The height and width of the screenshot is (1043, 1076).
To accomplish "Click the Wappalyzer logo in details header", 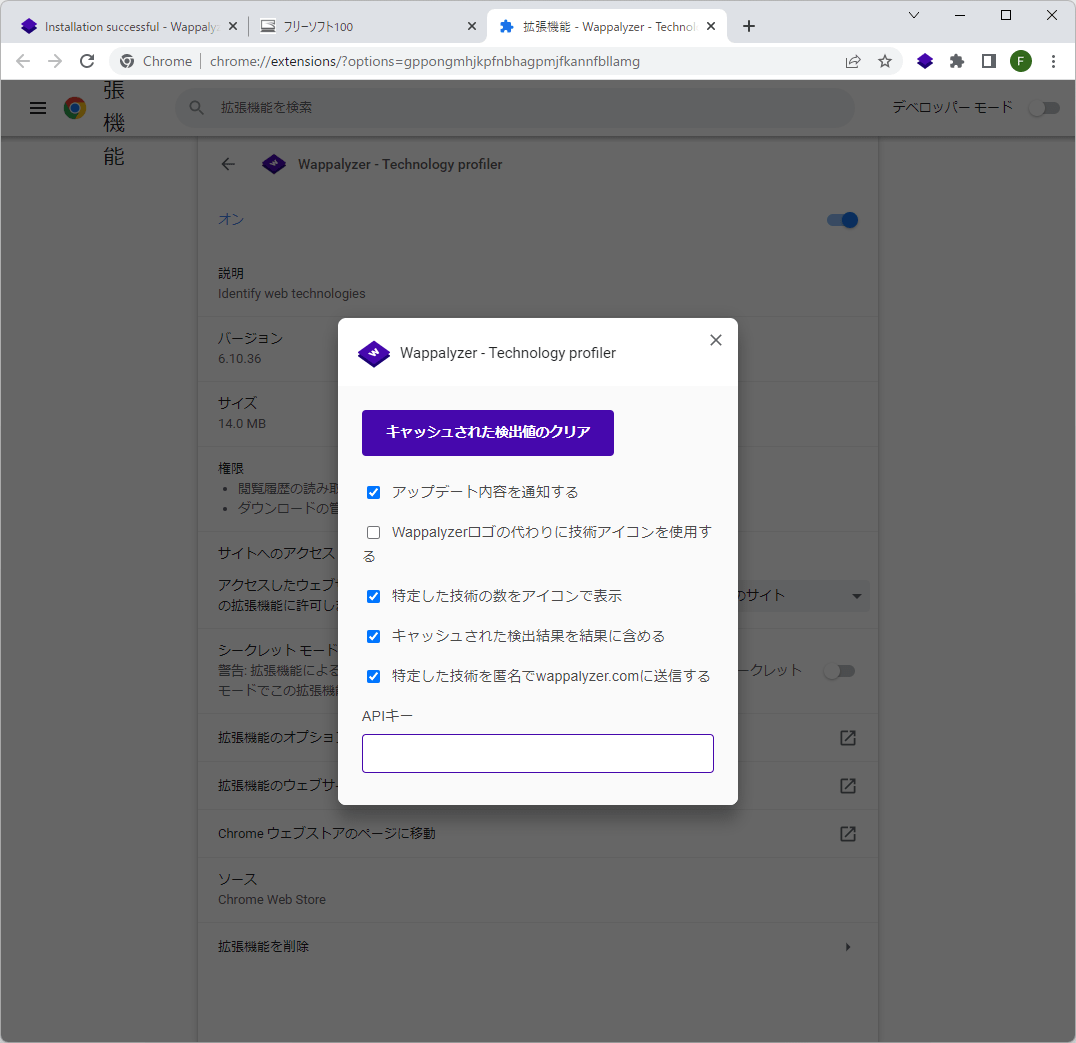I will (274, 164).
